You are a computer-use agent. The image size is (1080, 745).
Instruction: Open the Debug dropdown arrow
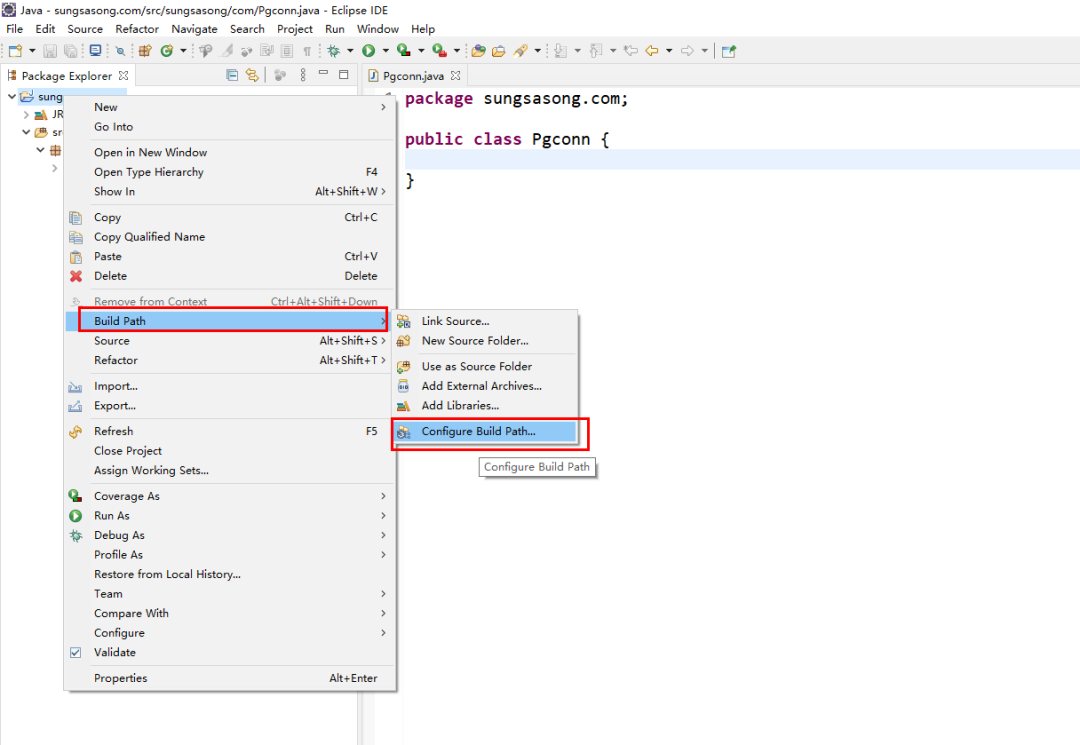tap(350, 51)
